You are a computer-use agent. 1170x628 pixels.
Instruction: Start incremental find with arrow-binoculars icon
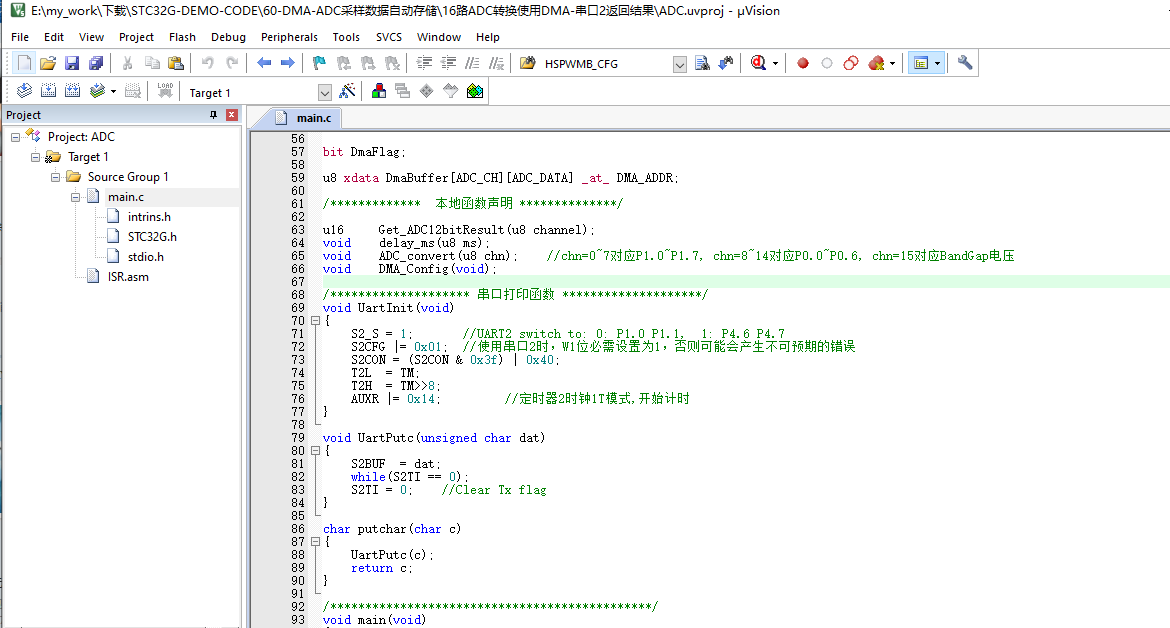725,63
